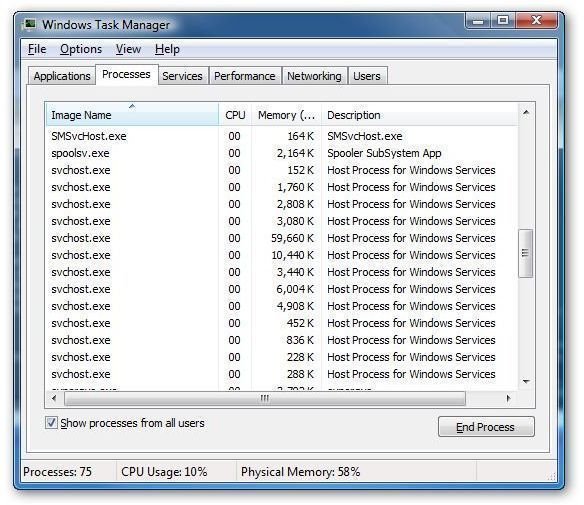
Task: Click the up arrow of the vertical scrollbar
Action: point(526,113)
